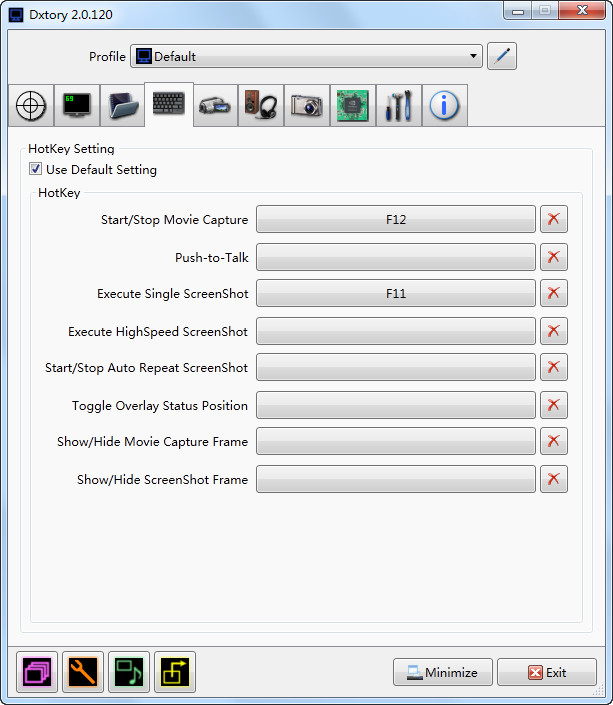Open the speaker and headphones audio tab
Image resolution: width=613 pixels, height=705 pixels.
[x=261, y=106]
